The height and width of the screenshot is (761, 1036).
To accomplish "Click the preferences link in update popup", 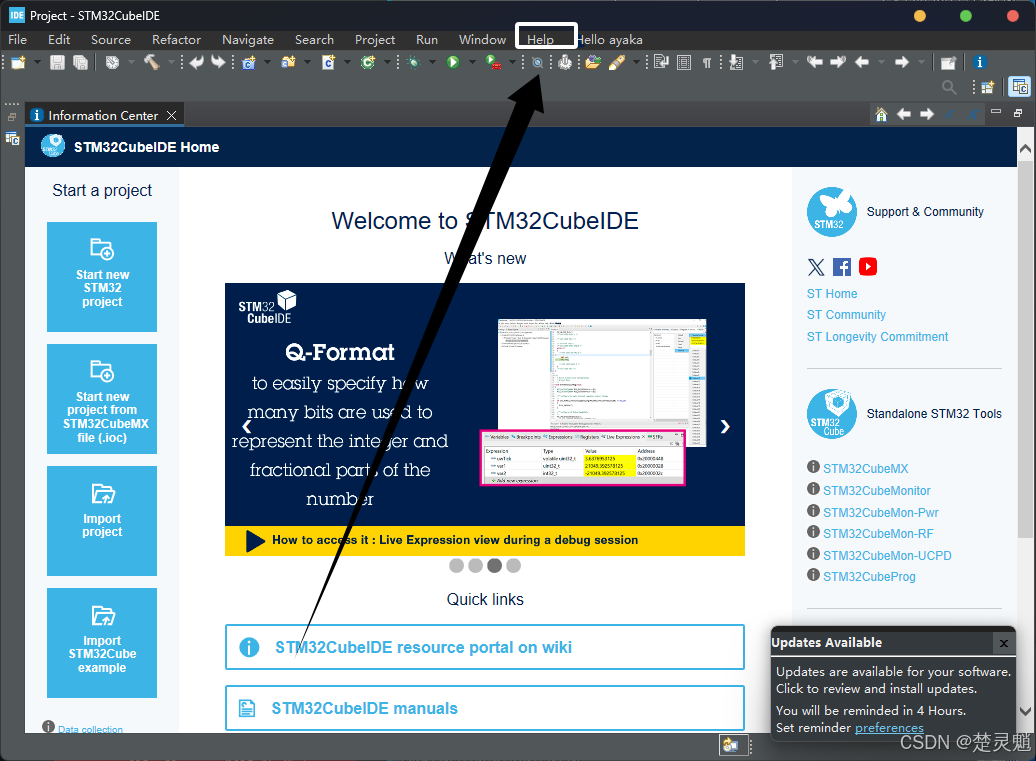I will tap(889, 728).
